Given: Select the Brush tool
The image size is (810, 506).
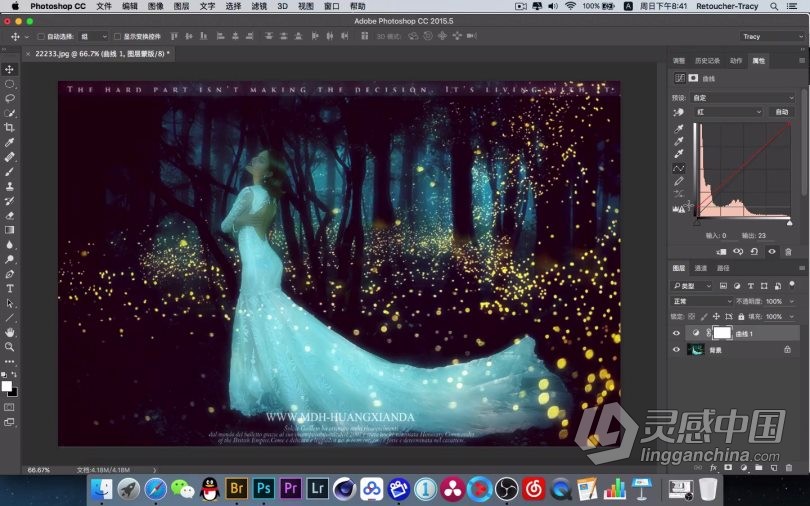Looking at the screenshot, I should 9,171.
